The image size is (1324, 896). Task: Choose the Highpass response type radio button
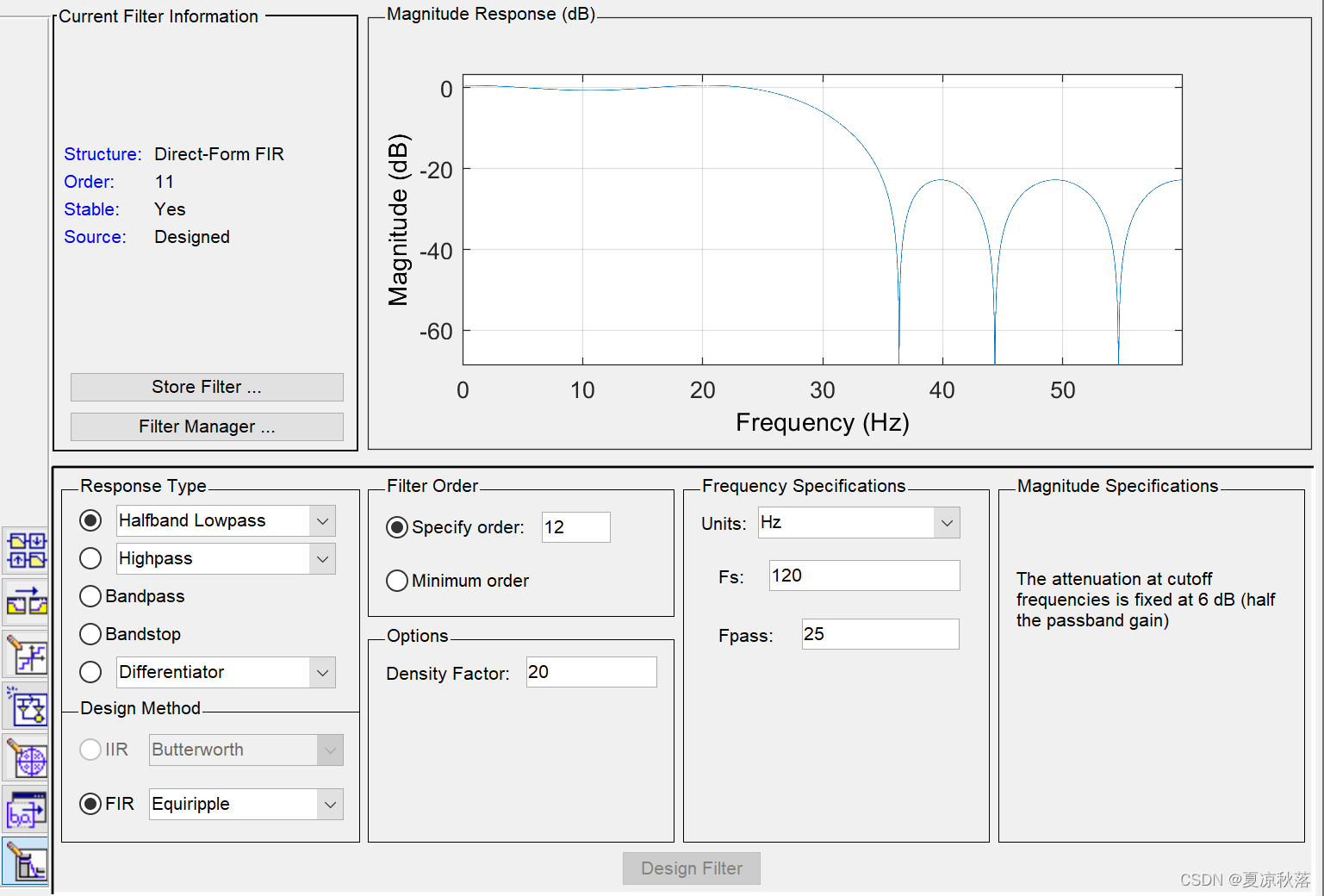[x=90, y=558]
